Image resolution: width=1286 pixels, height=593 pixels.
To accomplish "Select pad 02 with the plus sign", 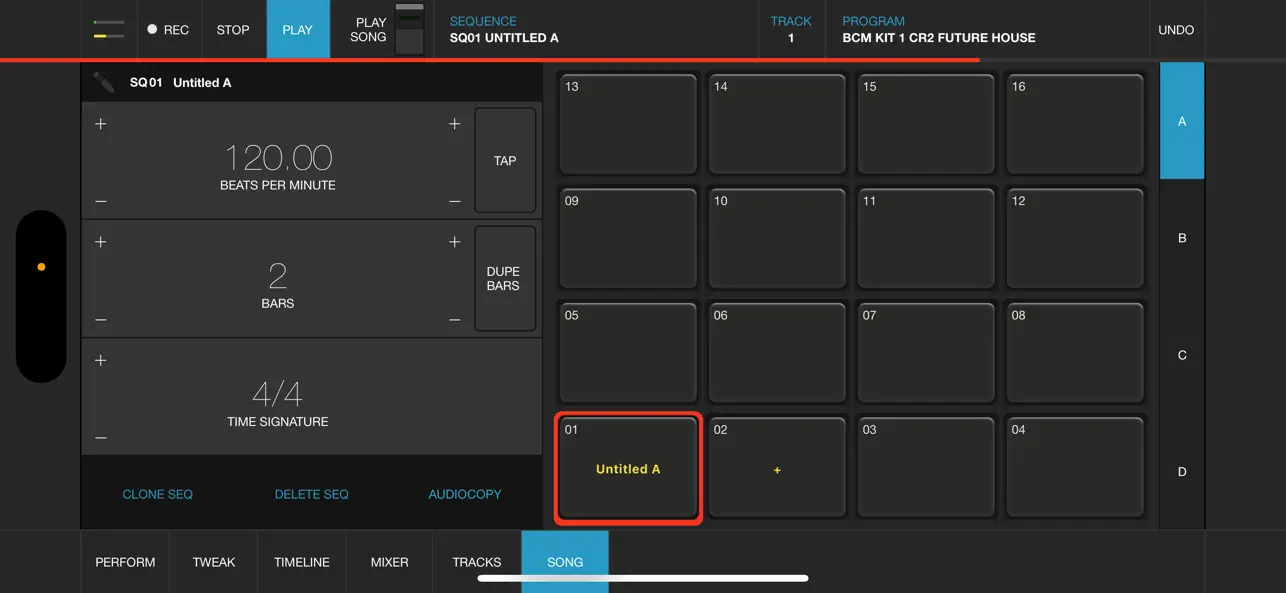I will pos(777,467).
